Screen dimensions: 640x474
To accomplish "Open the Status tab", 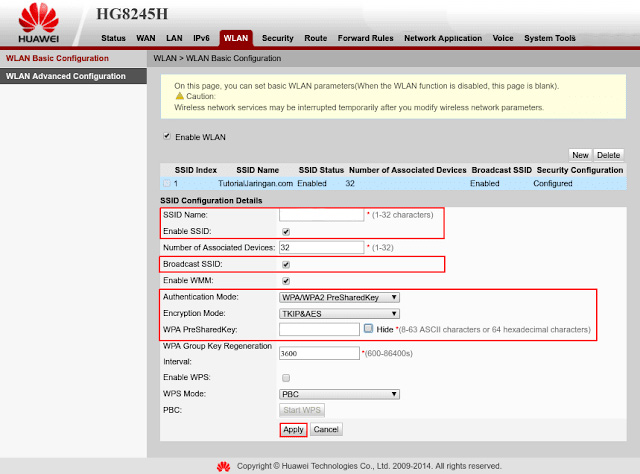I will point(113,38).
